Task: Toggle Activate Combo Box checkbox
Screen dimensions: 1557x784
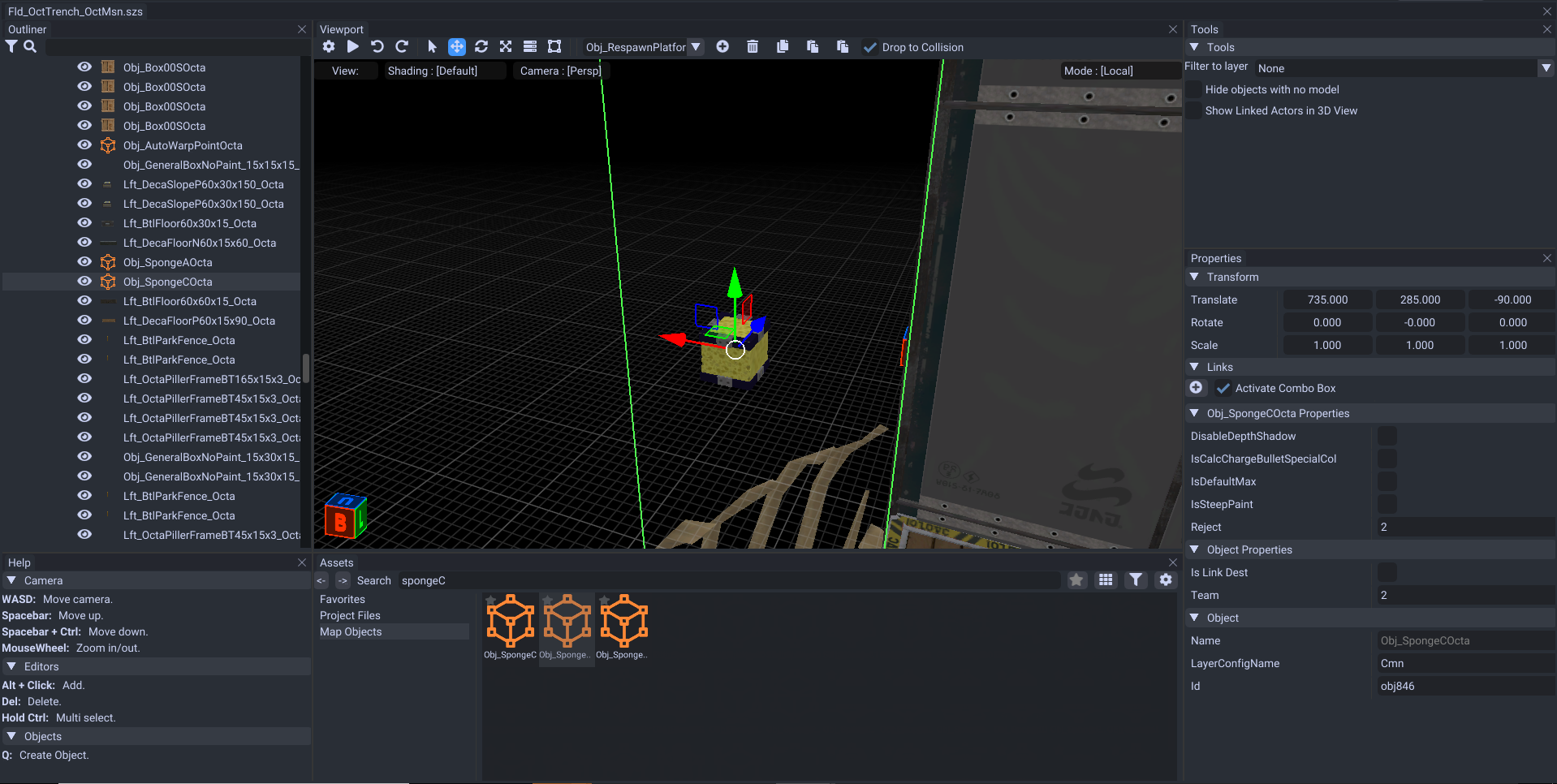Action: (x=1223, y=388)
